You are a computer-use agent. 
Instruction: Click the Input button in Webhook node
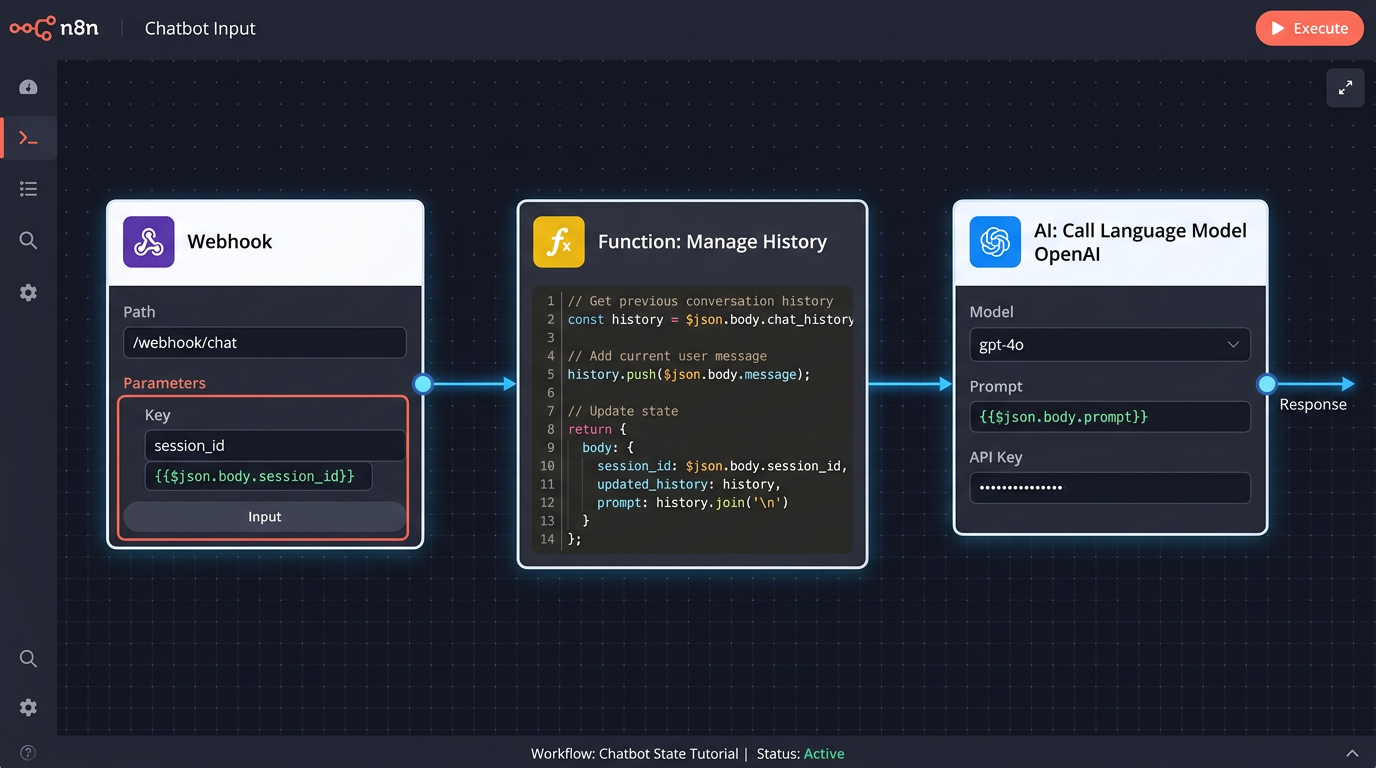pyautogui.click(x=265, y=517)
